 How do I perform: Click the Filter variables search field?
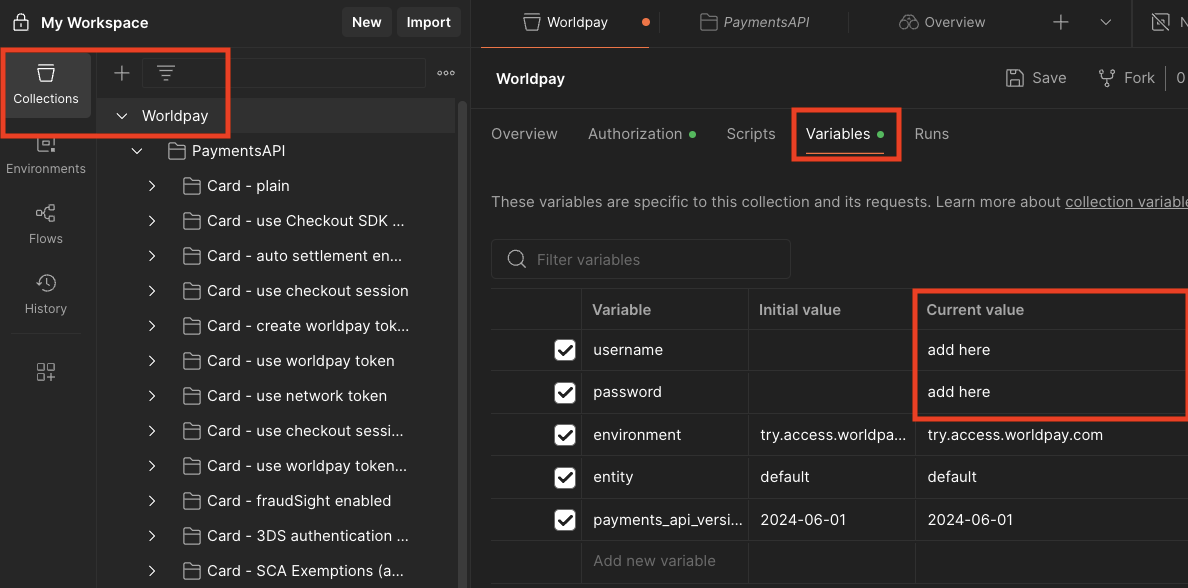pyautogui.click(x=640, y=259)
